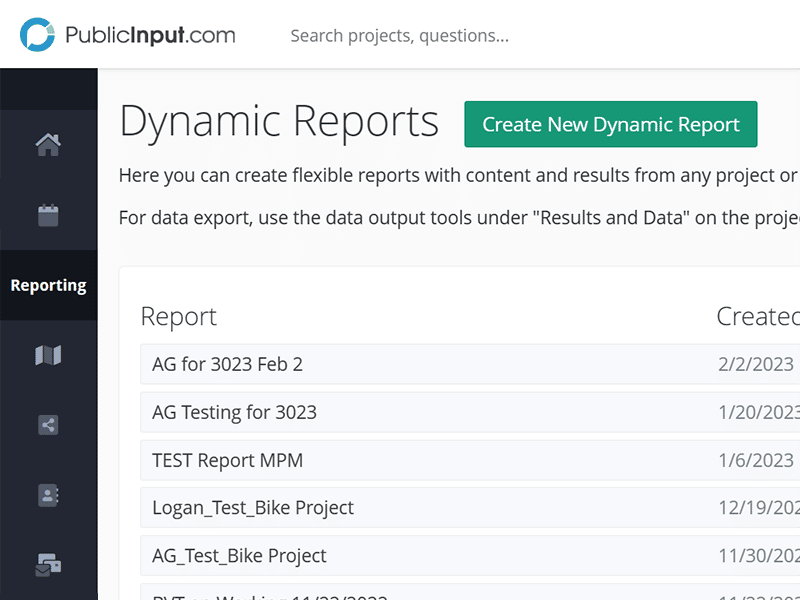Open the AG Testing for 3023 report
The width and height of the screenshot is (800, 600).
[x=234, y=412]
